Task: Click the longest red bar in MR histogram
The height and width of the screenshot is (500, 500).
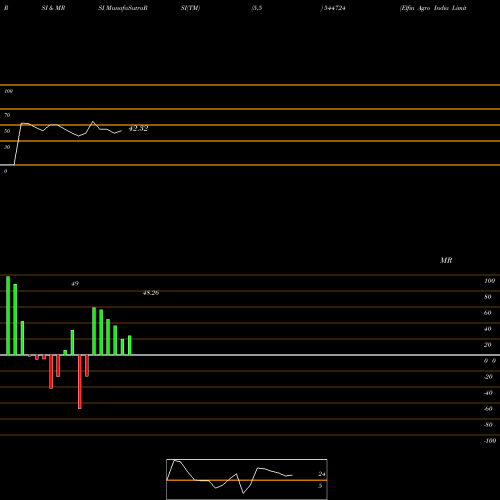Action: (x=80, y=382)
